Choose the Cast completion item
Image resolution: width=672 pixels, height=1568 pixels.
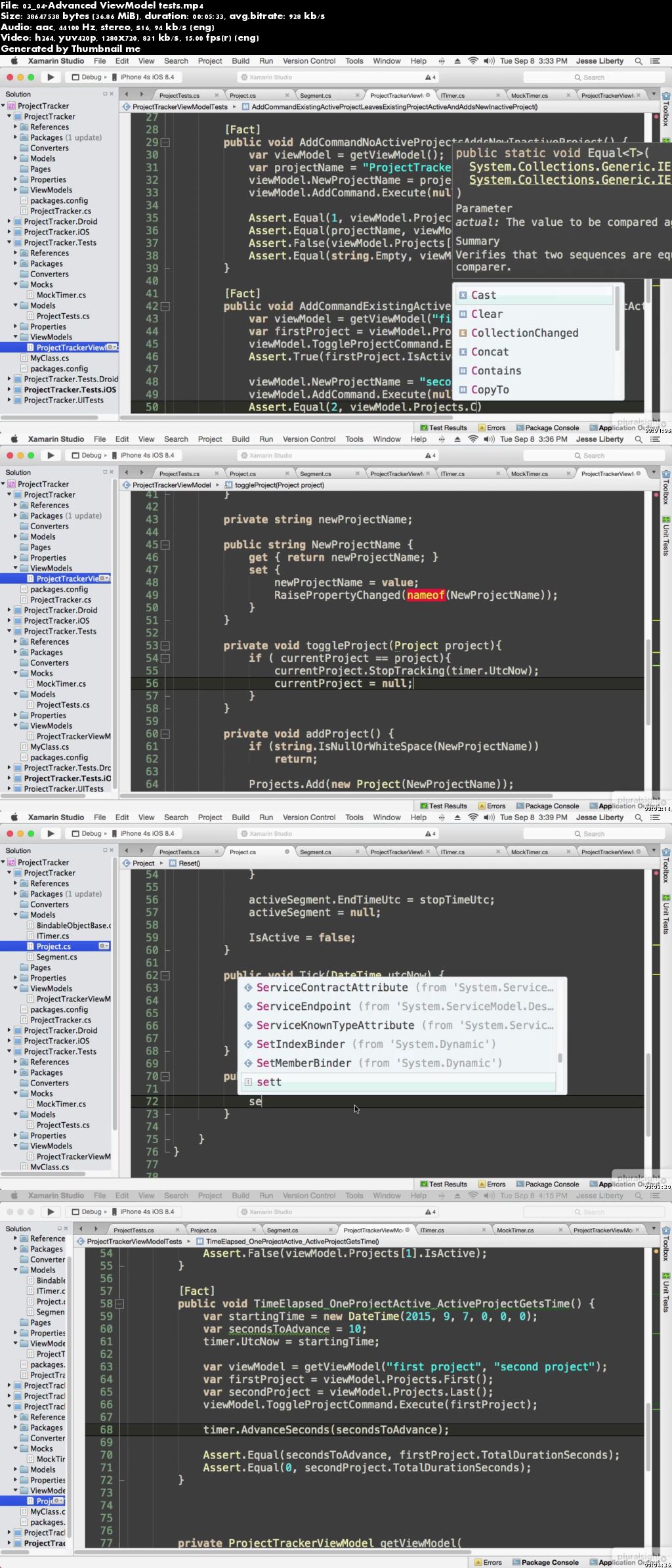[535, 295]
